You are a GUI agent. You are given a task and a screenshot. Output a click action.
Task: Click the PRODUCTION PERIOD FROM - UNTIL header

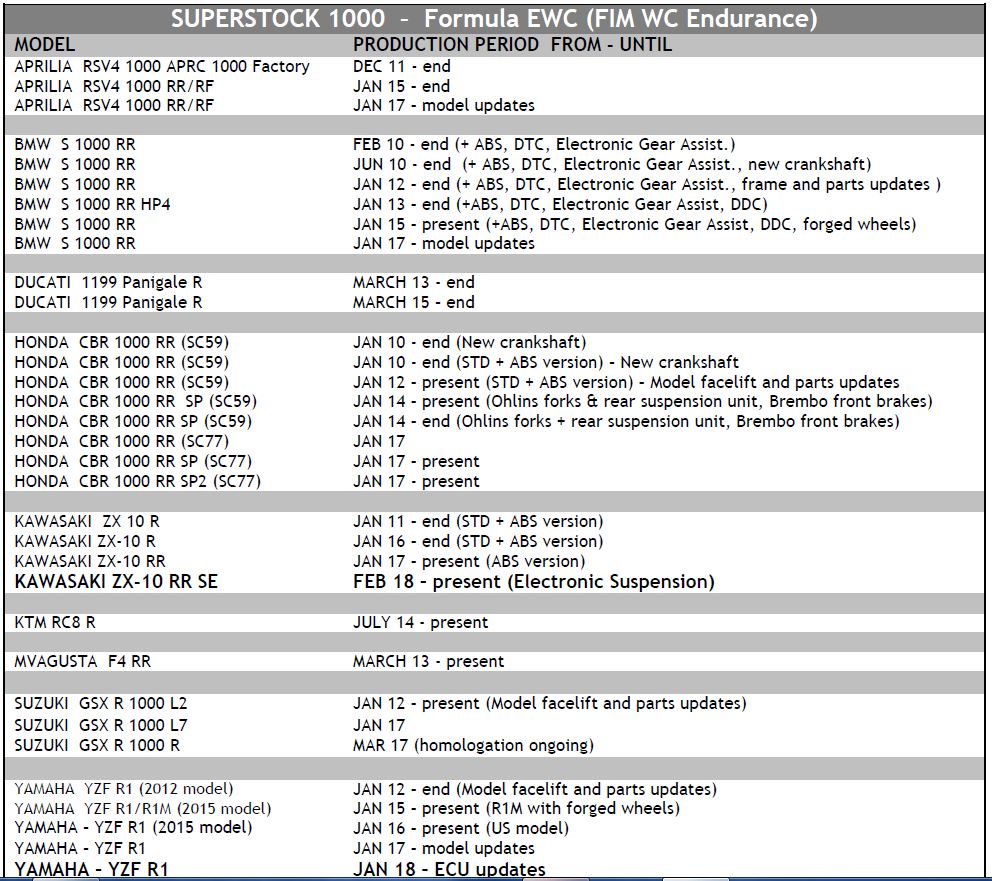(512, 45)
